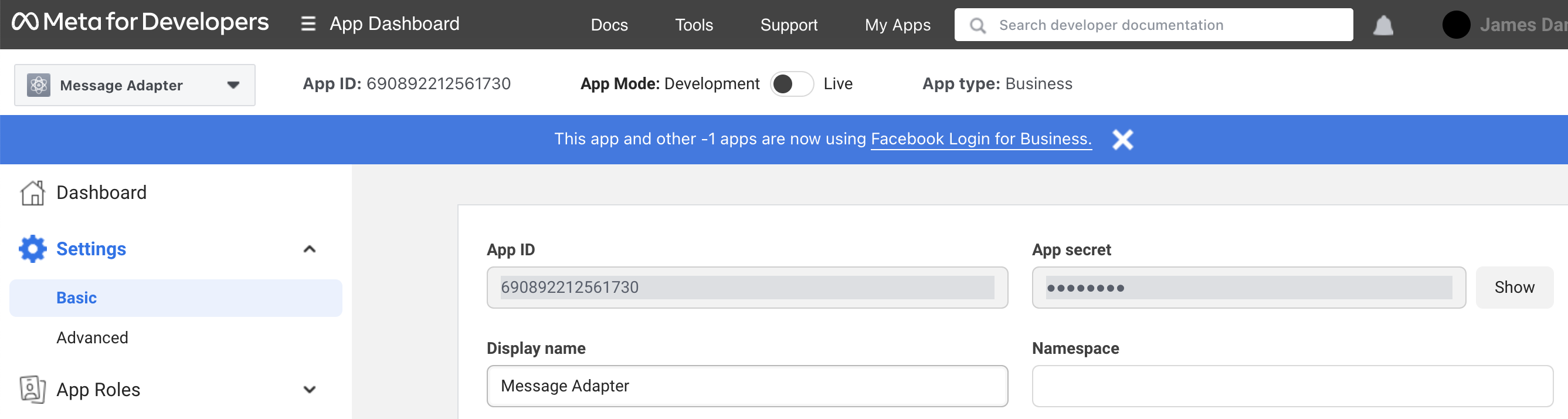Screen dimensions: 1568x419
Task: Click the masked App secret field
Action: pos(1248,288)
